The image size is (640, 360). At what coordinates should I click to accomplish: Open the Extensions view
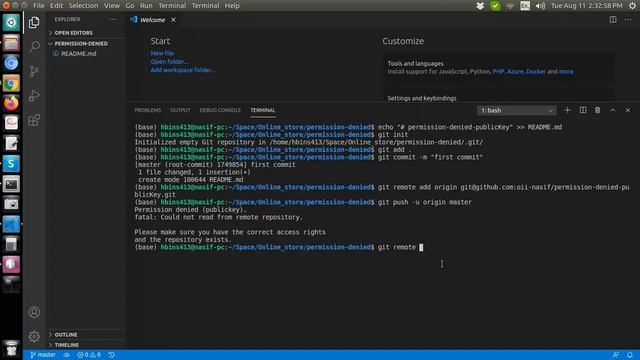(34, 120)
